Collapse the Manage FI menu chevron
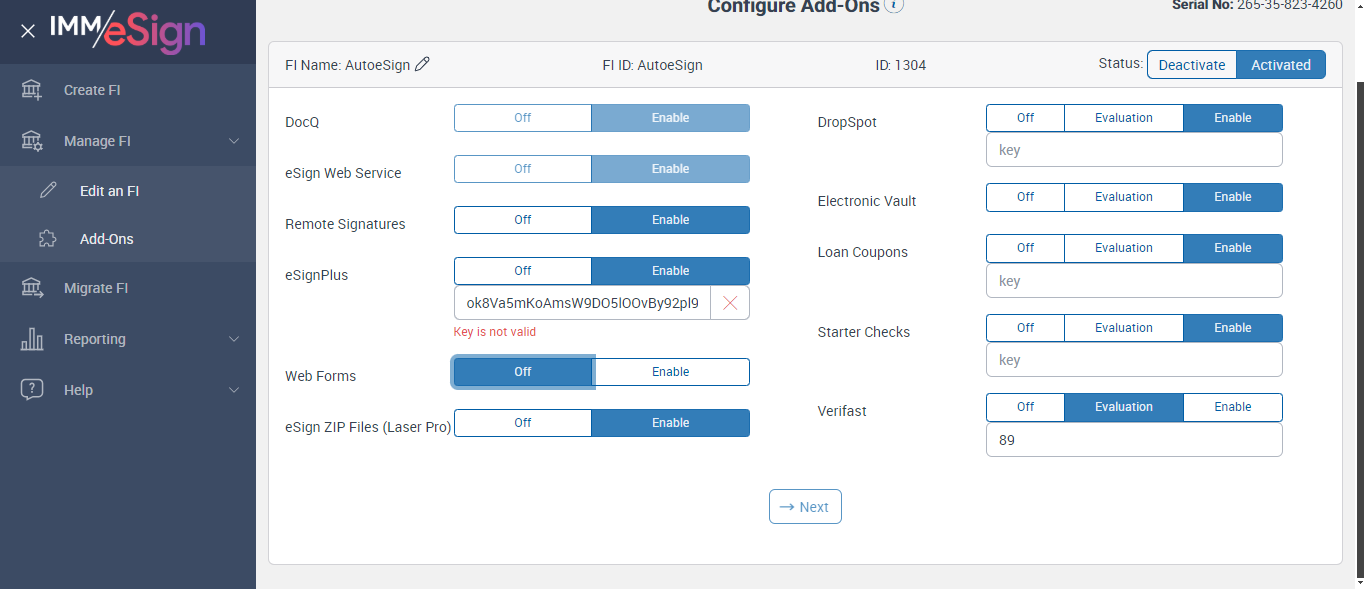 (x=234, y=141)
